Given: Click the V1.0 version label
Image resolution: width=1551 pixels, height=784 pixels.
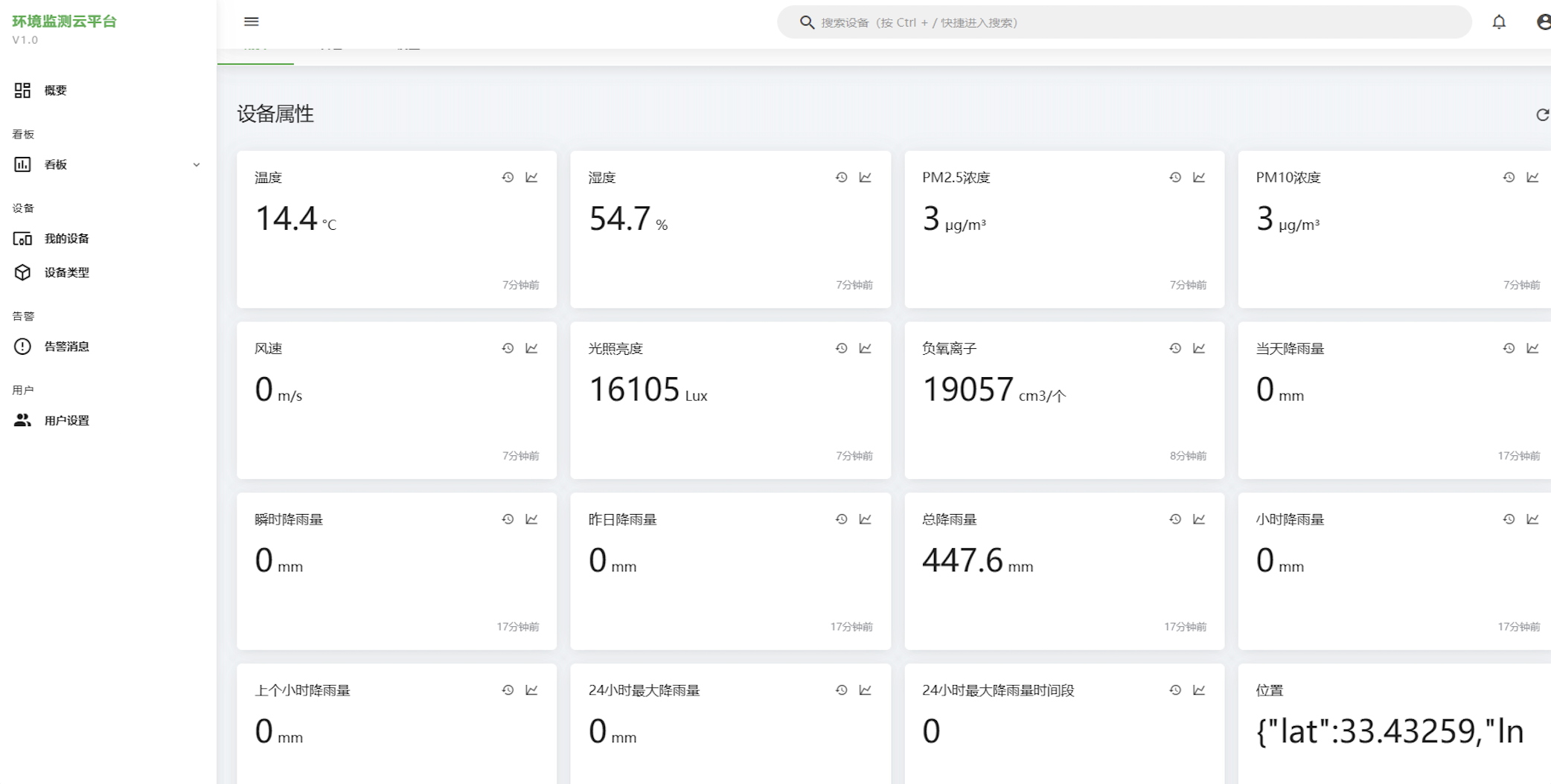Looking at the screenshot, I should 25,40.
